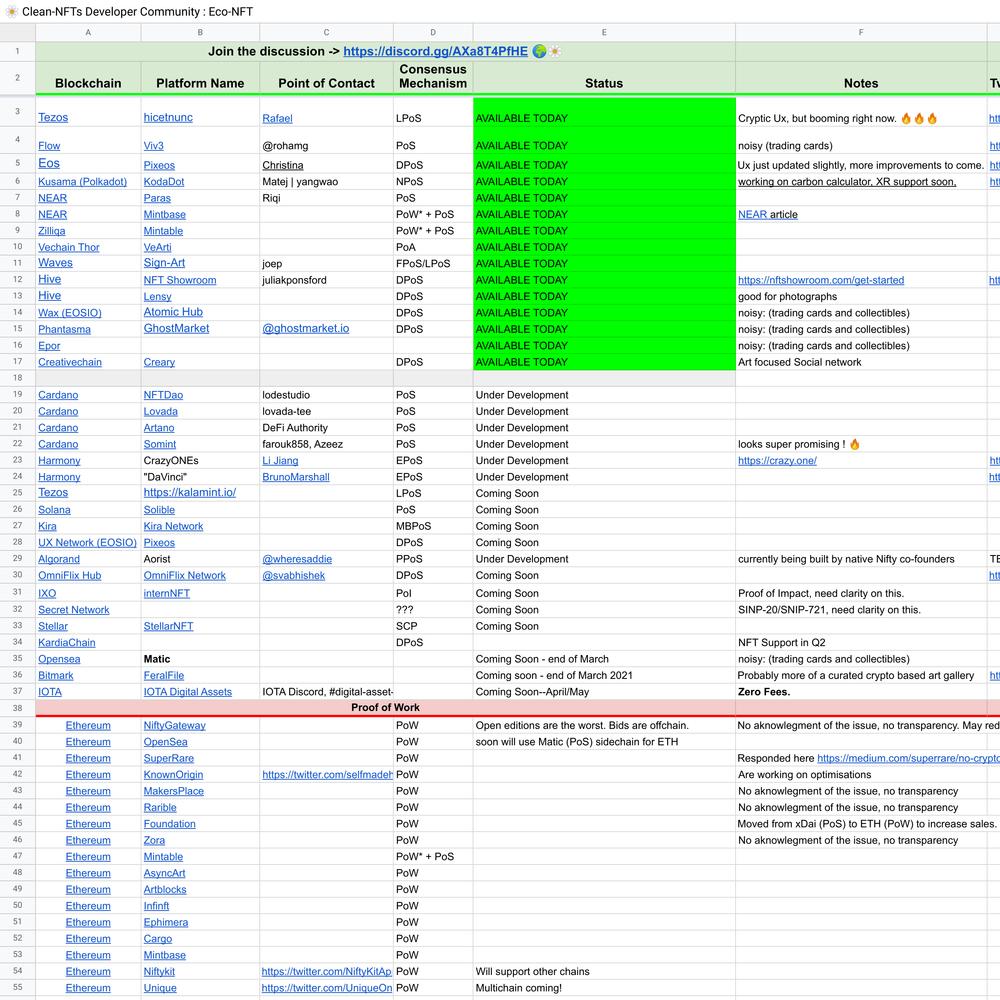Select row 38 number header
Image resolution: width=1000 pixels, height=1000 pixels.
tap(17, 708)
